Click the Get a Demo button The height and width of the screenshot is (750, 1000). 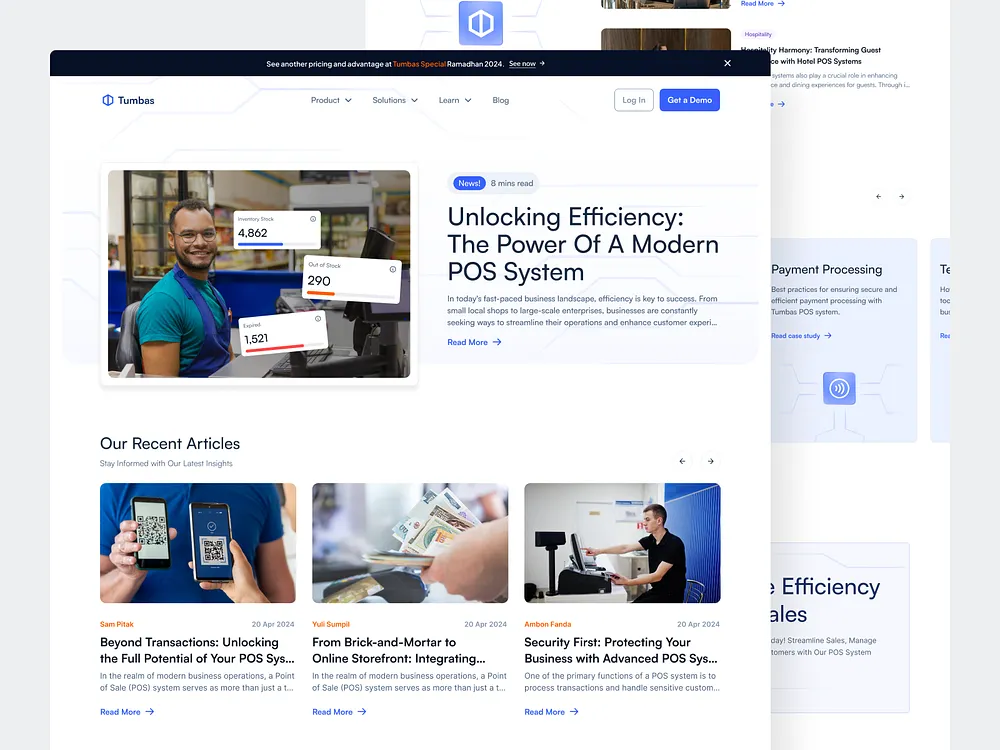pos(689,100)
